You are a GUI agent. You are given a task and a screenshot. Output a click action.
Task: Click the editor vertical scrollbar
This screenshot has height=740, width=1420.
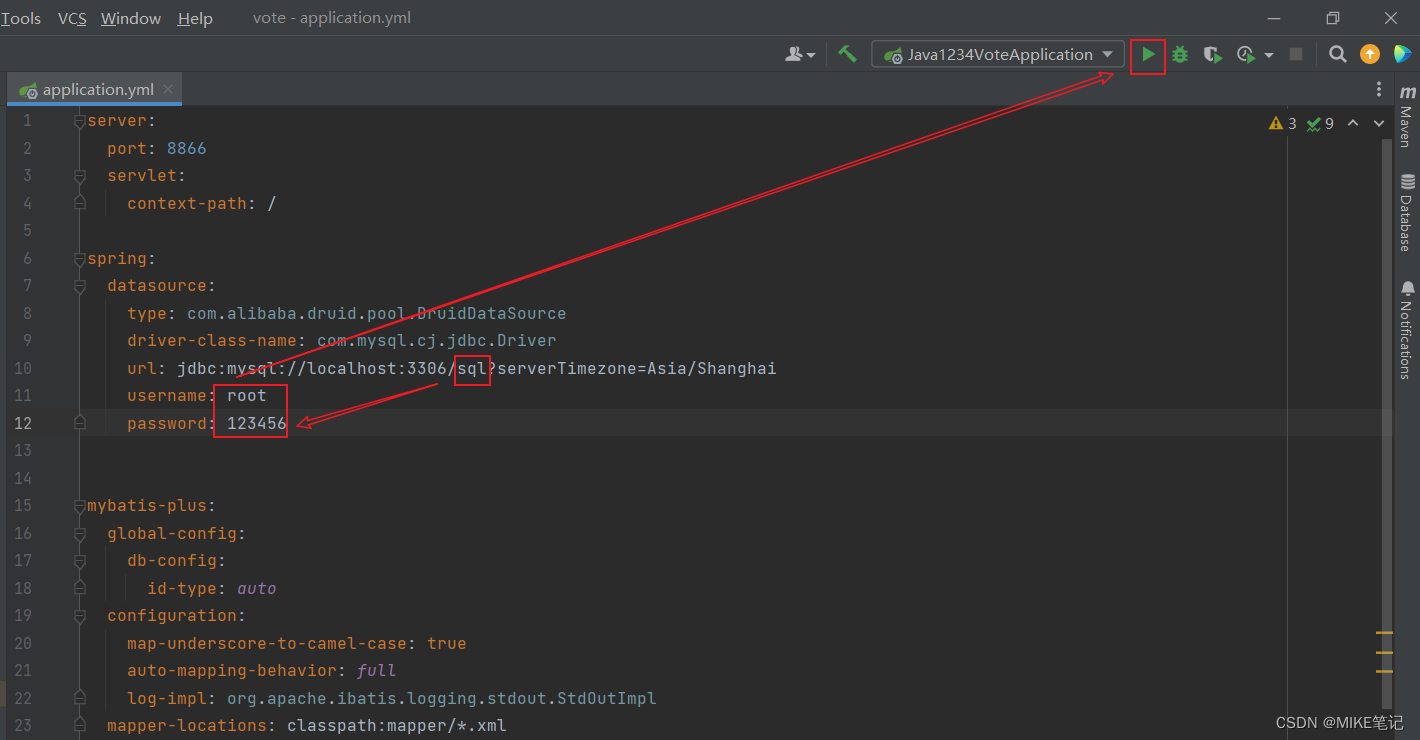tap(1387, 423)
